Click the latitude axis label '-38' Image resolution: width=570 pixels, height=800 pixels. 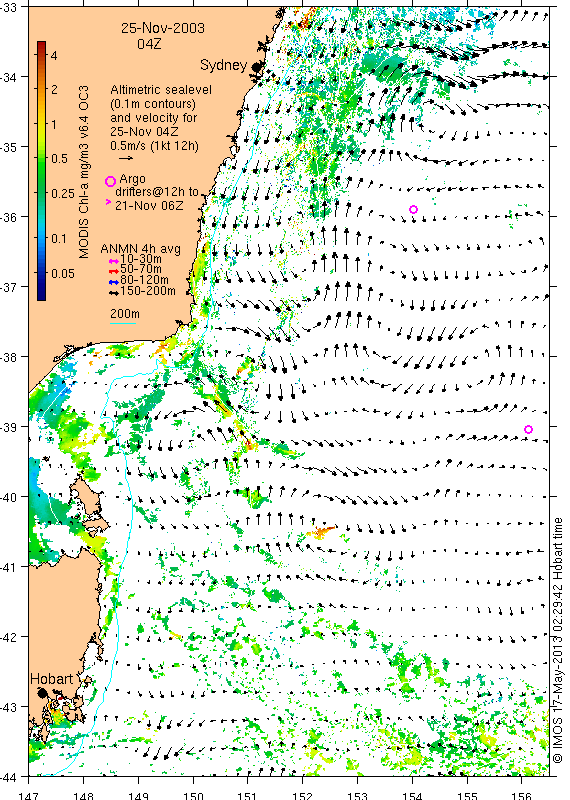click(x=8, y=357)
